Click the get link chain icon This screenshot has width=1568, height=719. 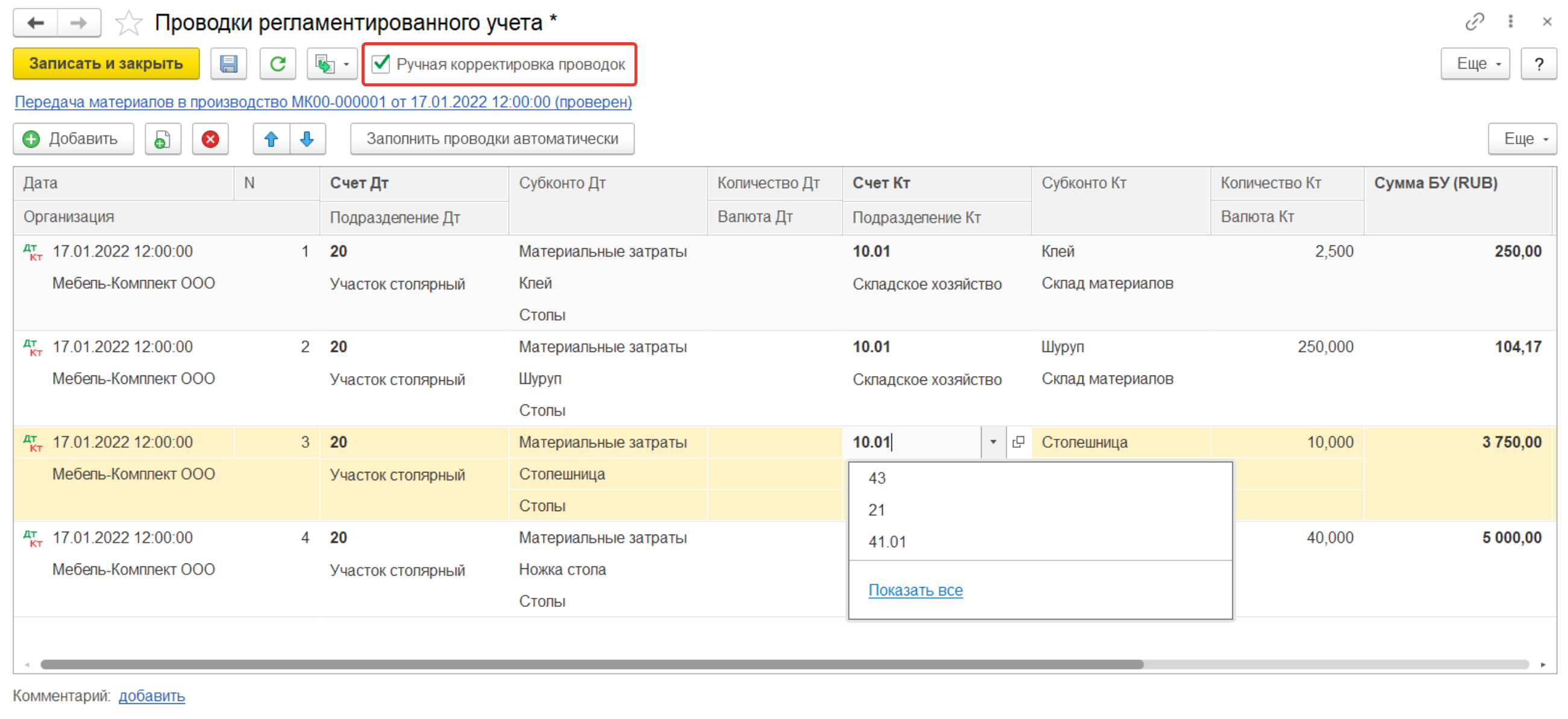click(1473, 22)
